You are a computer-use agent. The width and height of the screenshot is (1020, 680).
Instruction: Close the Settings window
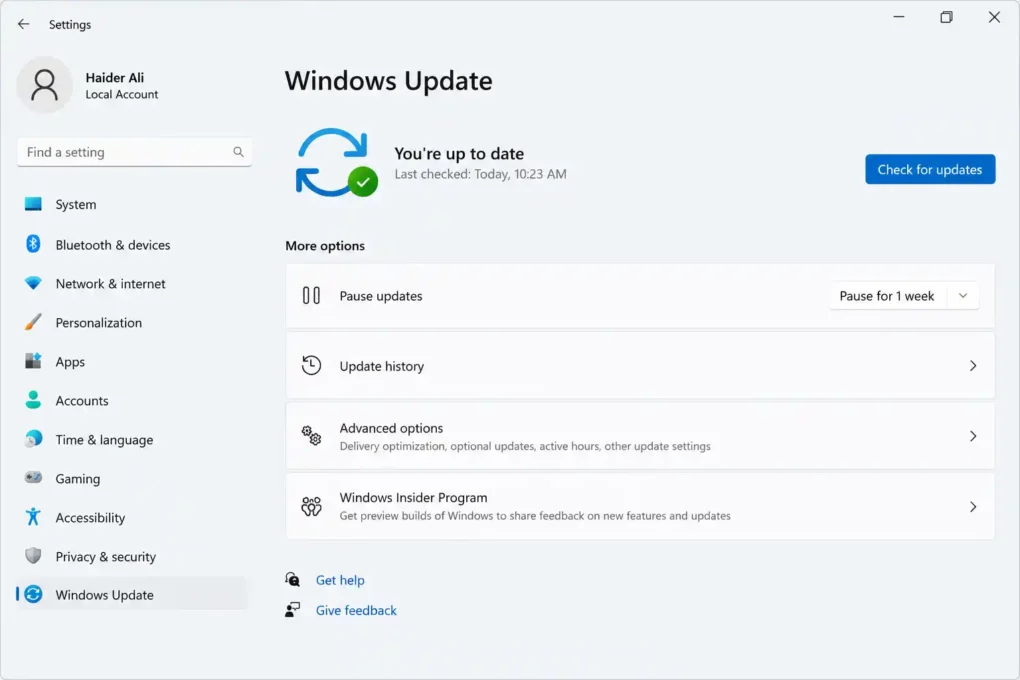tap(994, 17)
